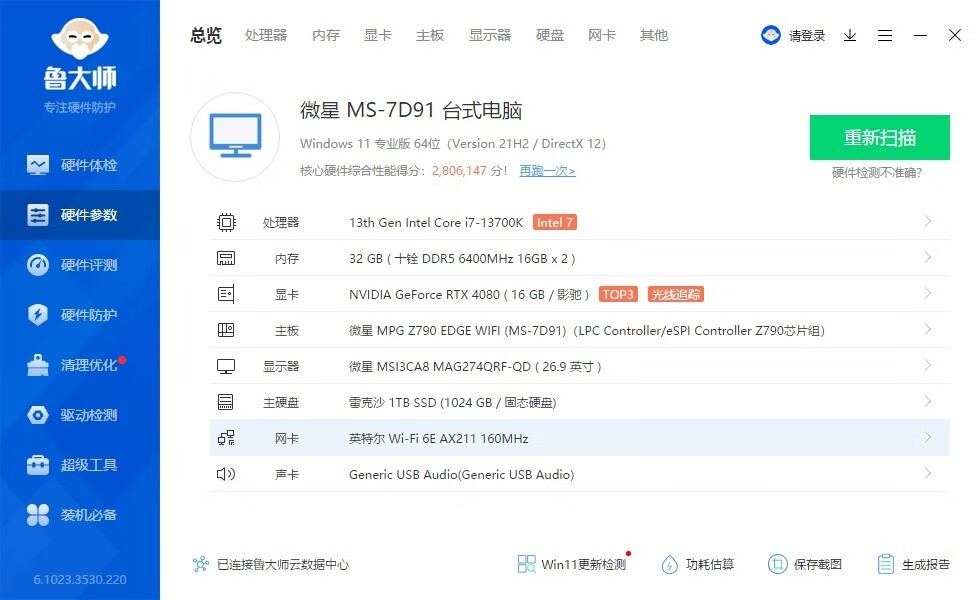Click the 再跑一次 link

tap(547, 171)
